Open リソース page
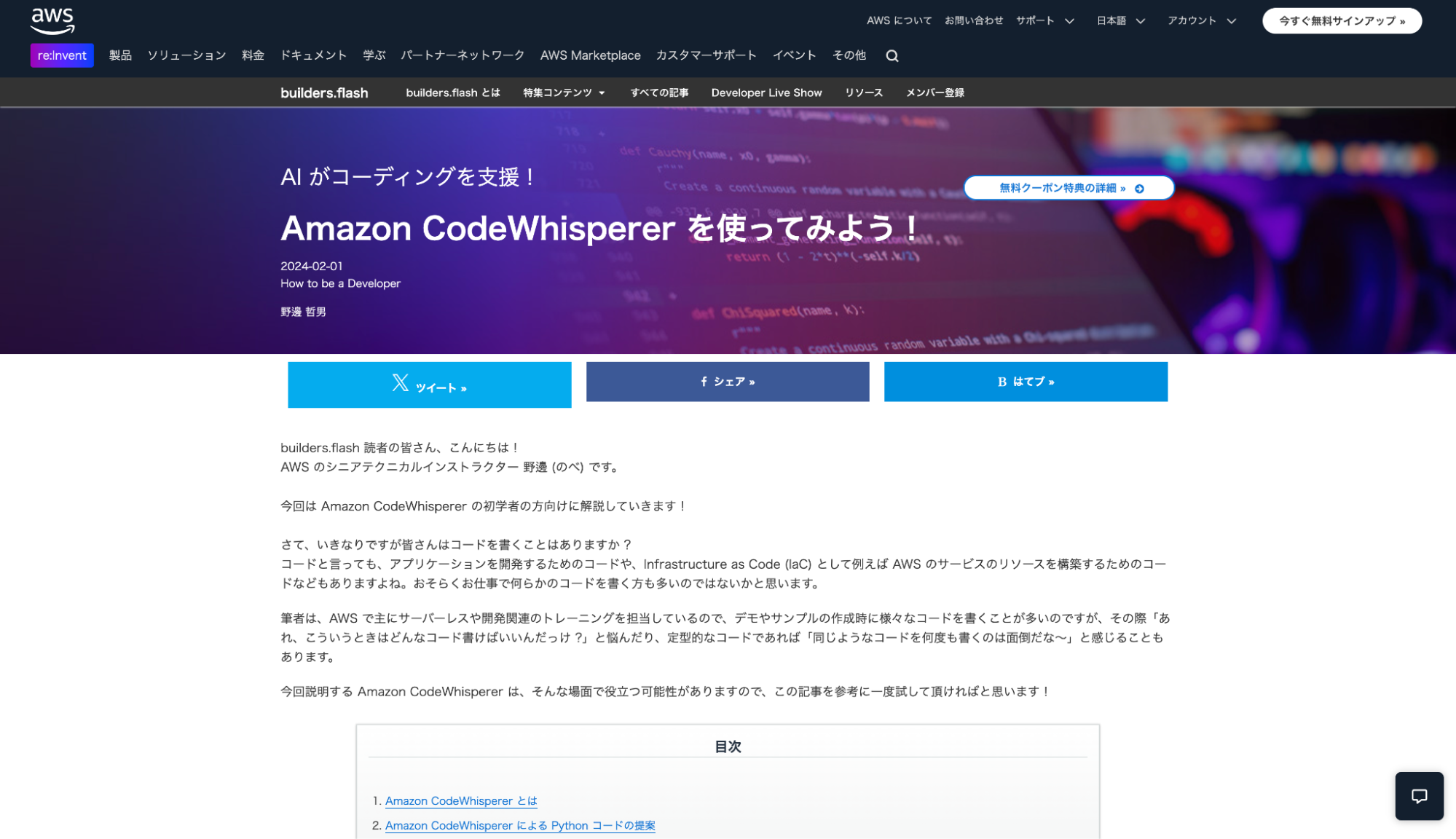This screenshot has width=1456, height=839. point(864,92)
